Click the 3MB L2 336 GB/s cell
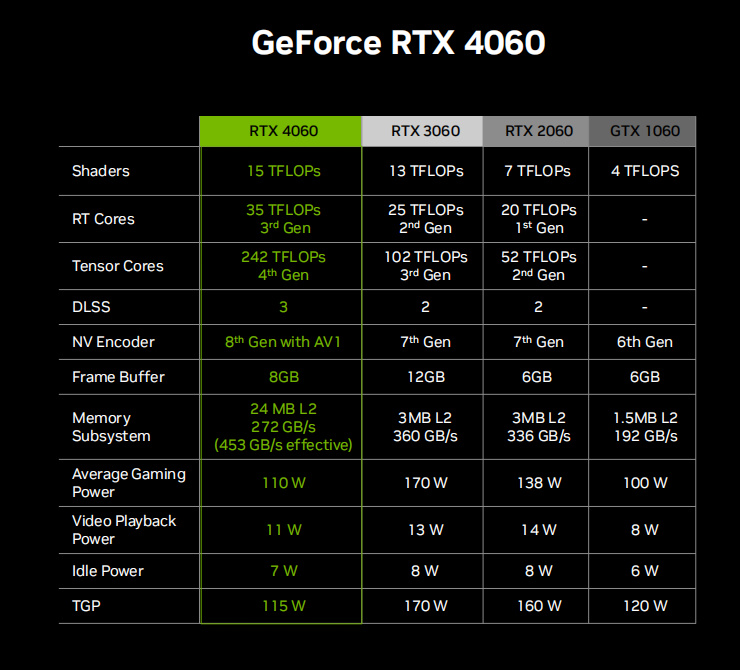740x670 pixels. click(x=538, y=427)
